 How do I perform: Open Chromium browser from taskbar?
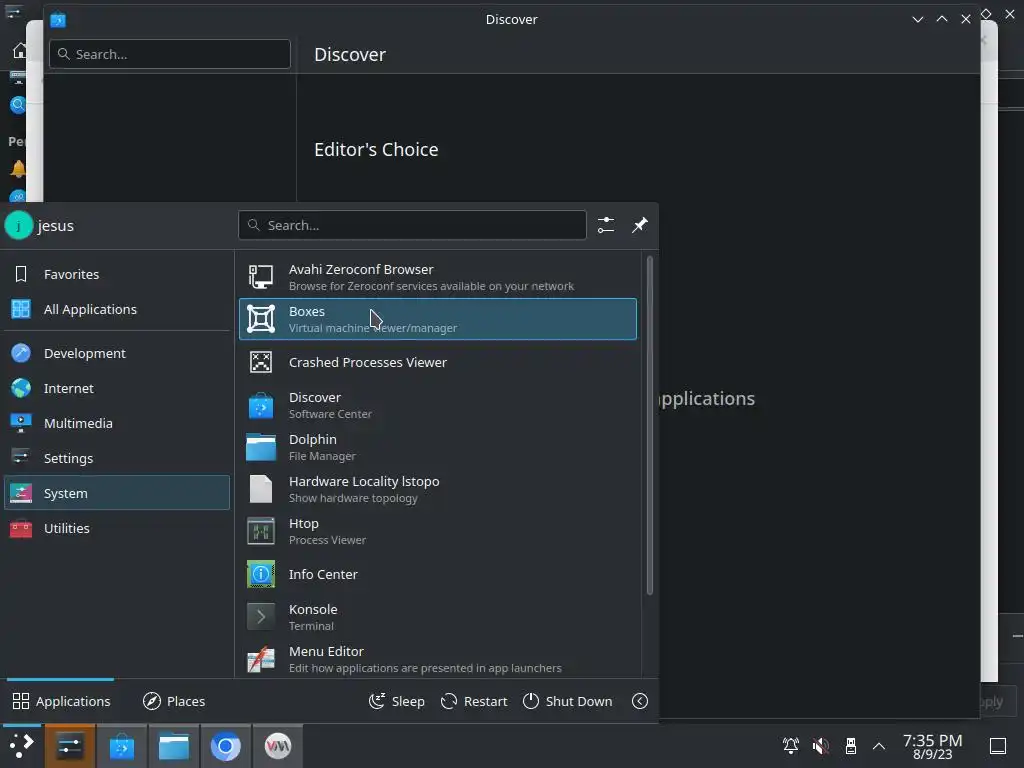[225, 746]
